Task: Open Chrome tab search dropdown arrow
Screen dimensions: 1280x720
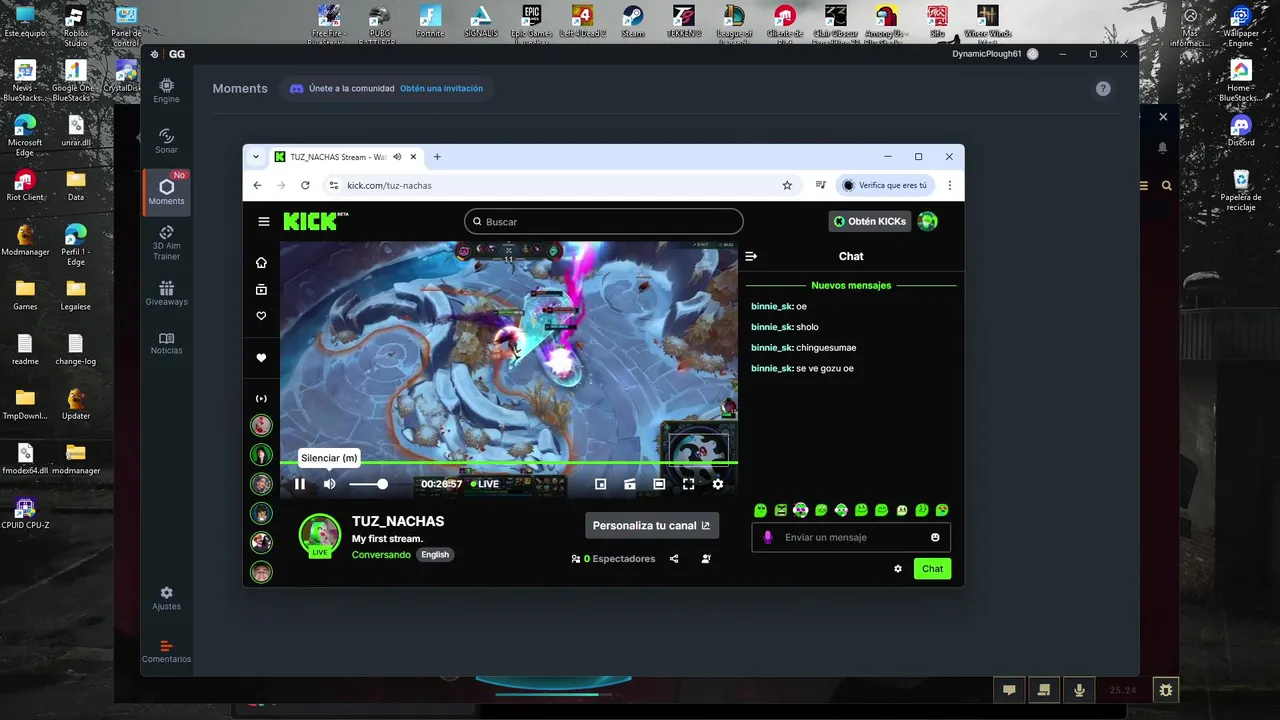Action: (x=256, y=157)
